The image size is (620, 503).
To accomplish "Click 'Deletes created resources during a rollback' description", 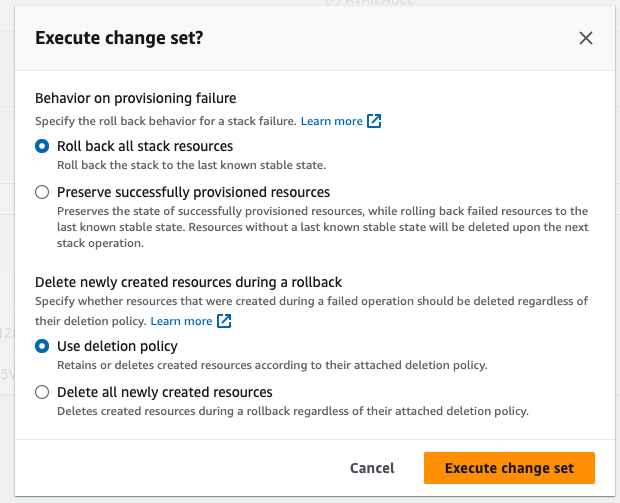I will coord(293,411).
